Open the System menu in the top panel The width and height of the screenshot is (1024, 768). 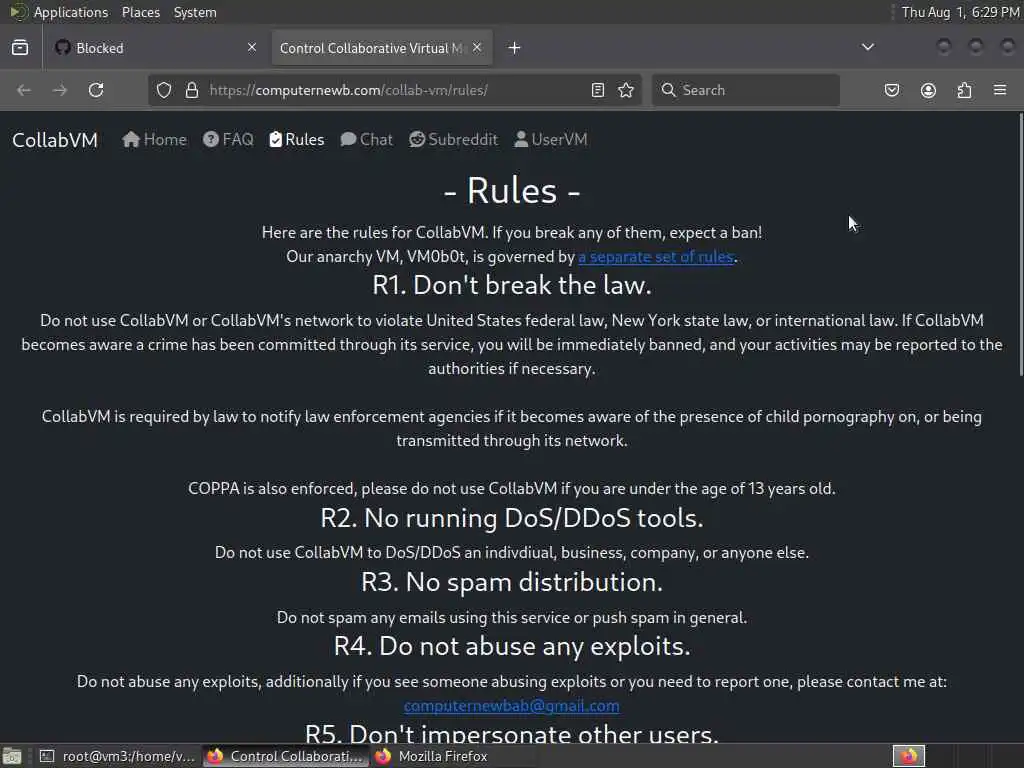tap(195, 12)
